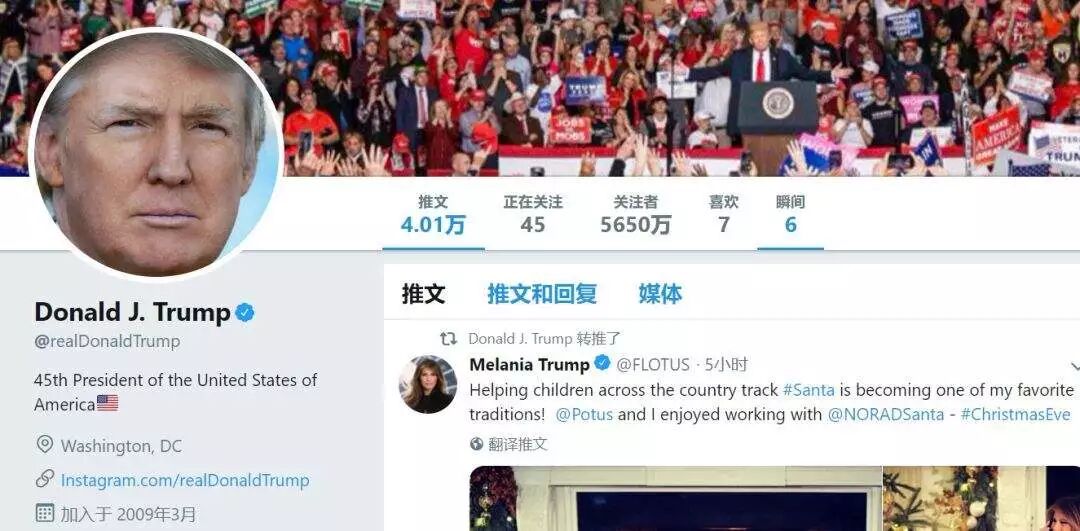Screen dimensions: 1080x531
Task: Click the retweet icon above Melania's tweet
Action: (x=448, y=338)
